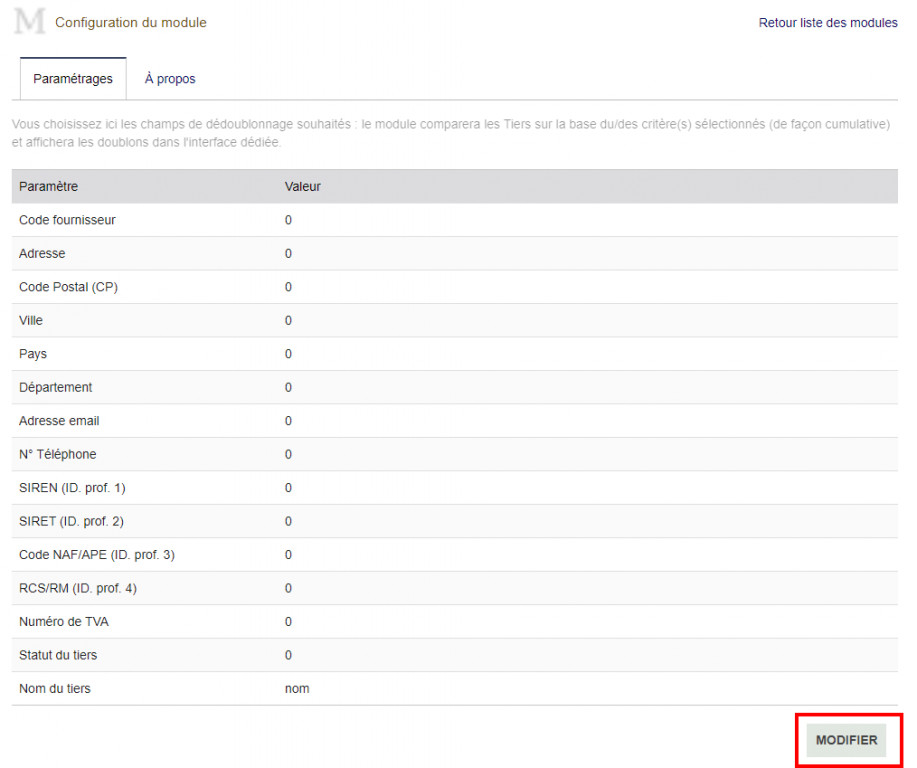Click the Adresse email parameter label
The image size is (917, 768).
[x=59, y=421]
